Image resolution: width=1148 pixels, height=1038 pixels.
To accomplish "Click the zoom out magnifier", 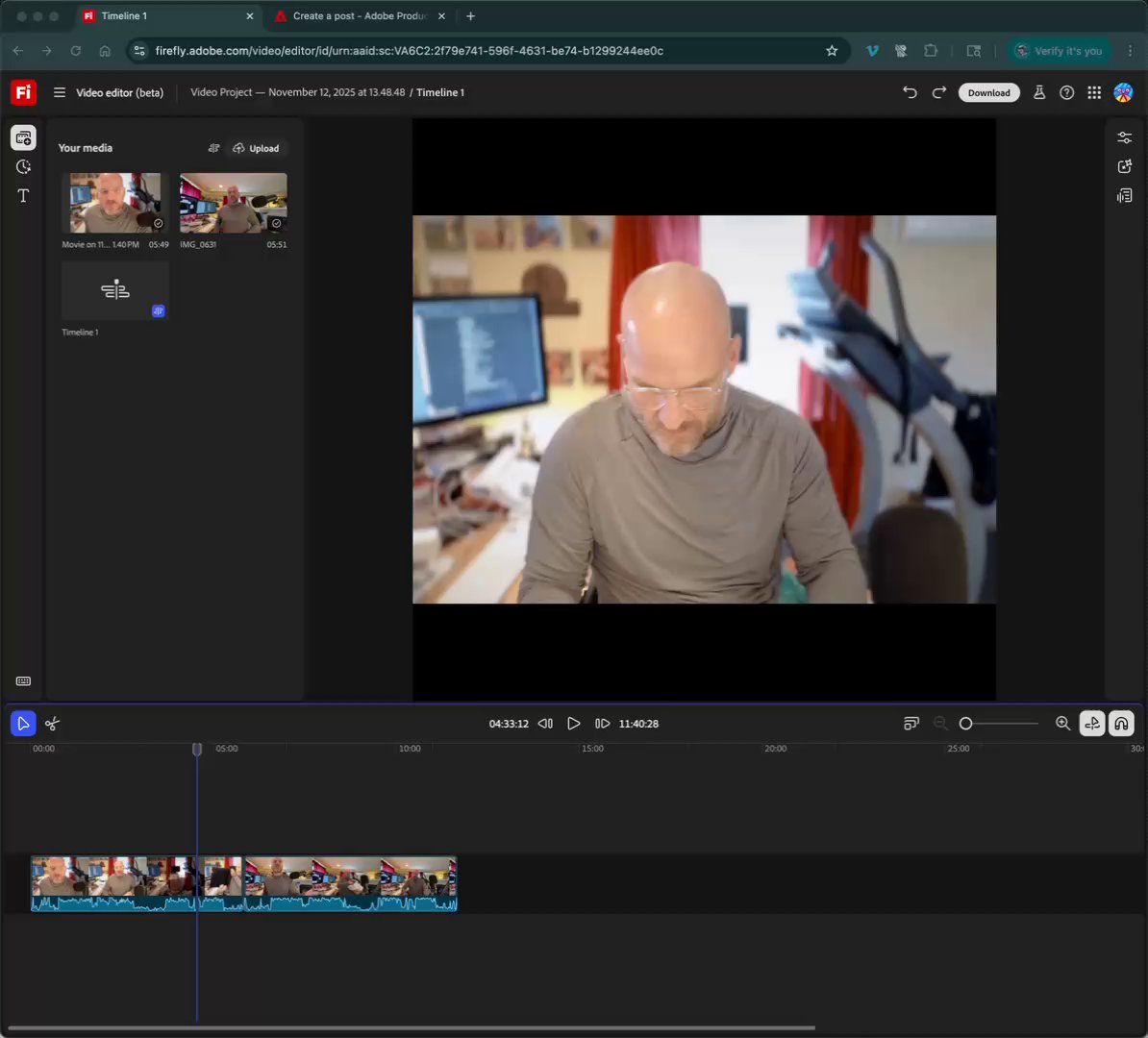I will (x=940, y=723).
